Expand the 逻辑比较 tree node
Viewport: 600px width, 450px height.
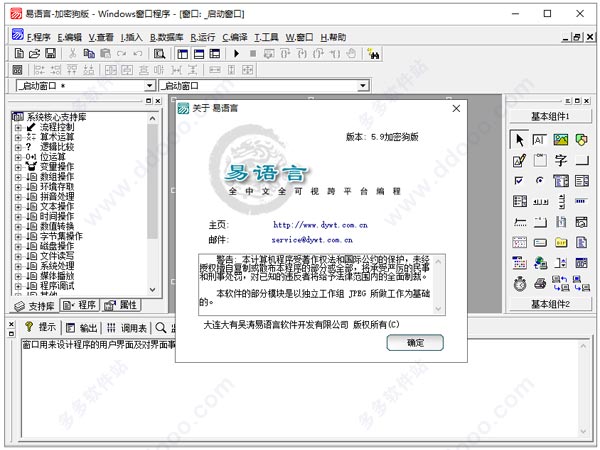(18, 147)
